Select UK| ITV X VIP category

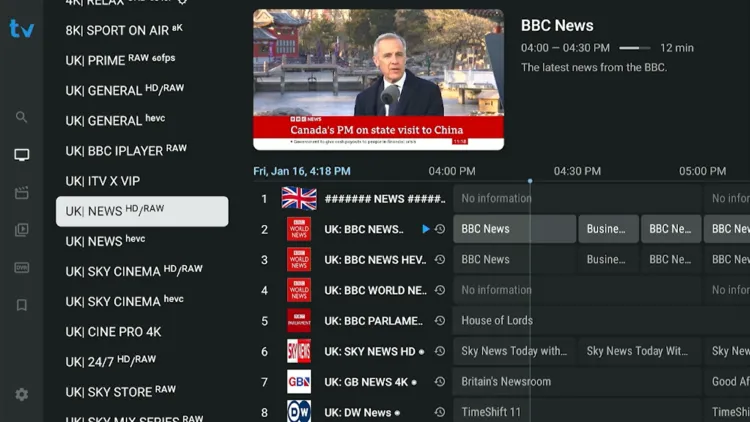tap(142, 181)
